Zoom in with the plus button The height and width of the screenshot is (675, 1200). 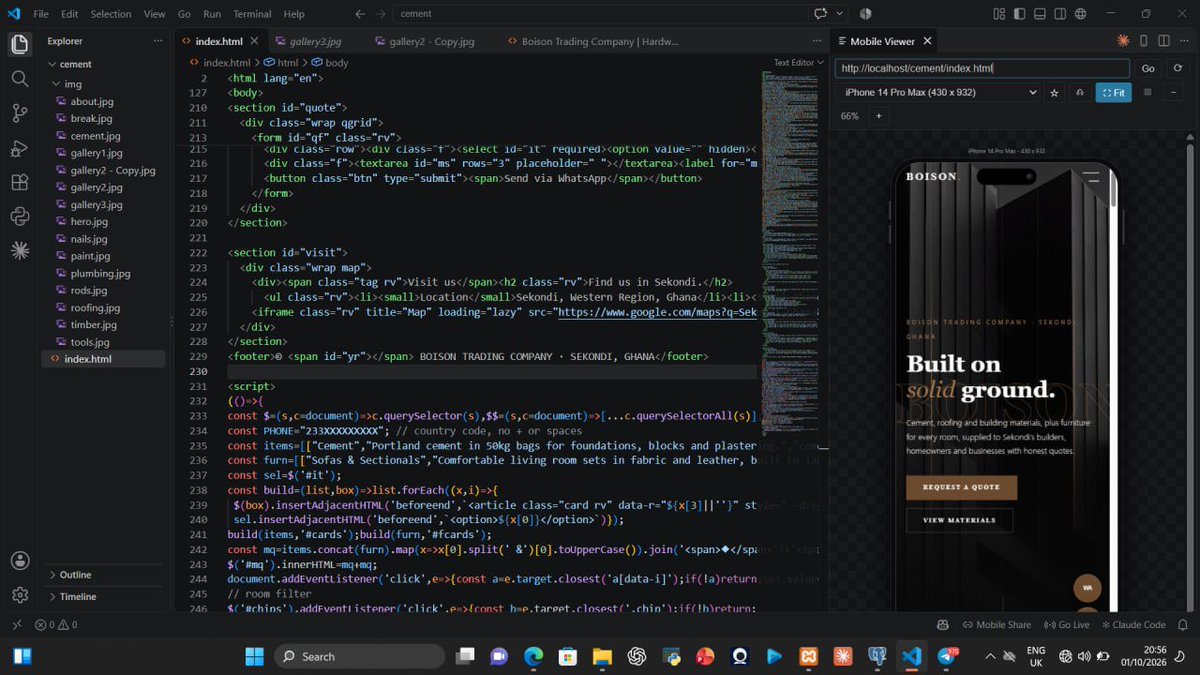879,116
